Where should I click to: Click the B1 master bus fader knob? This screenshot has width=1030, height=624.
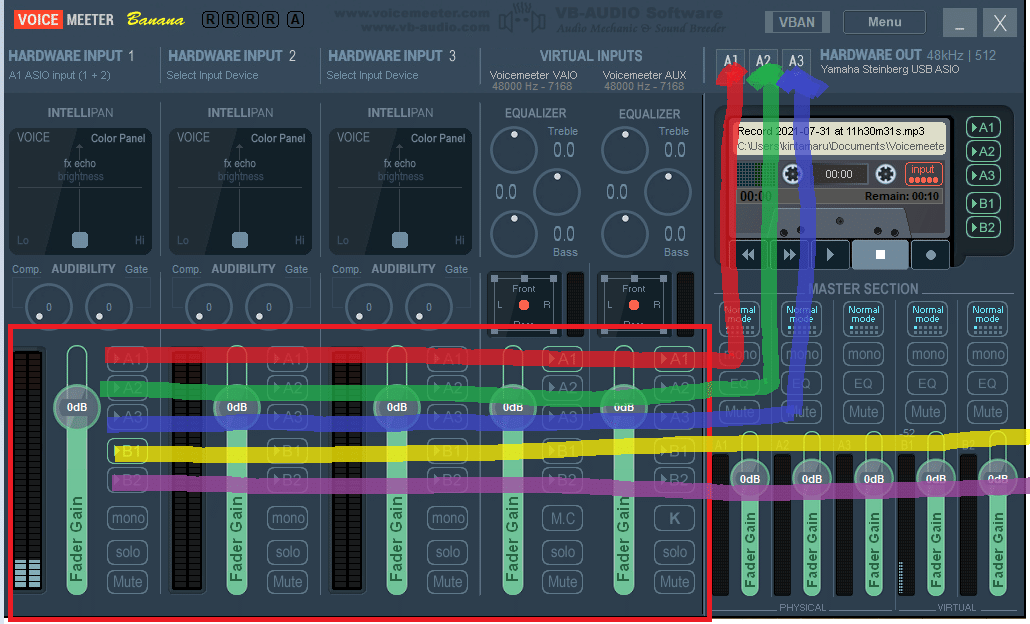(x=935, y=479)
